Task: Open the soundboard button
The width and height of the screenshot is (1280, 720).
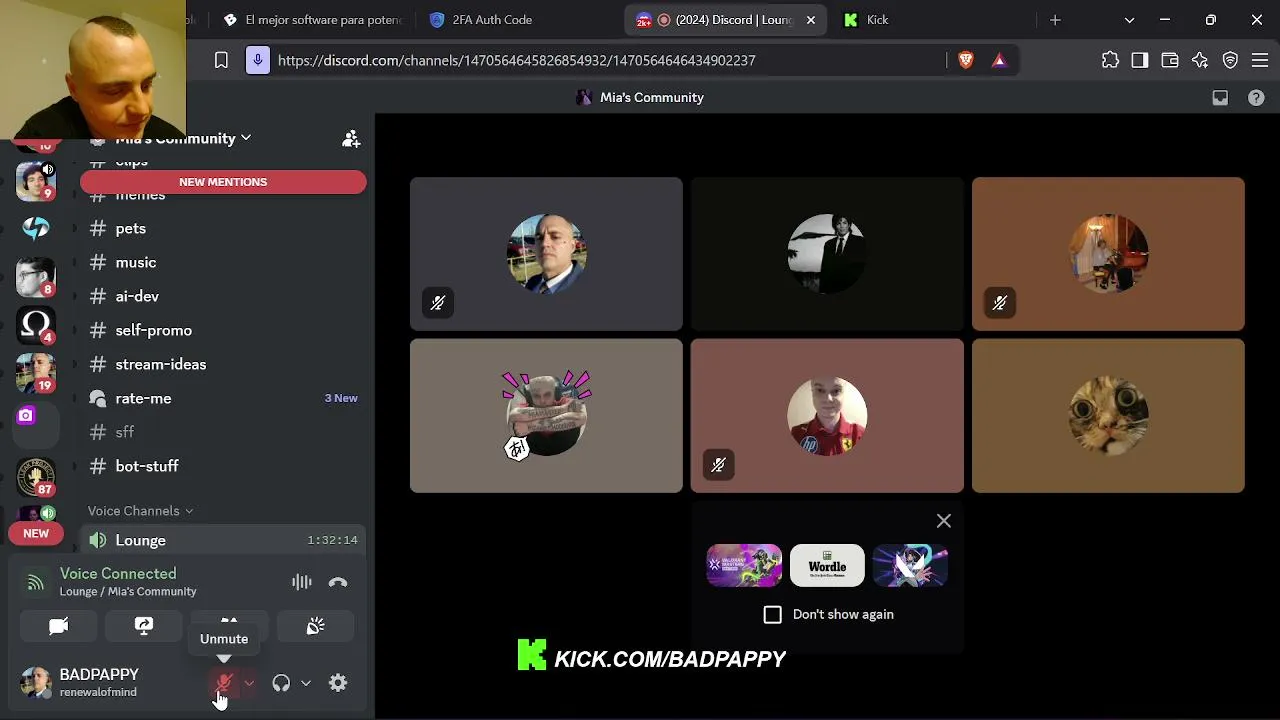Action: [315, 626]
